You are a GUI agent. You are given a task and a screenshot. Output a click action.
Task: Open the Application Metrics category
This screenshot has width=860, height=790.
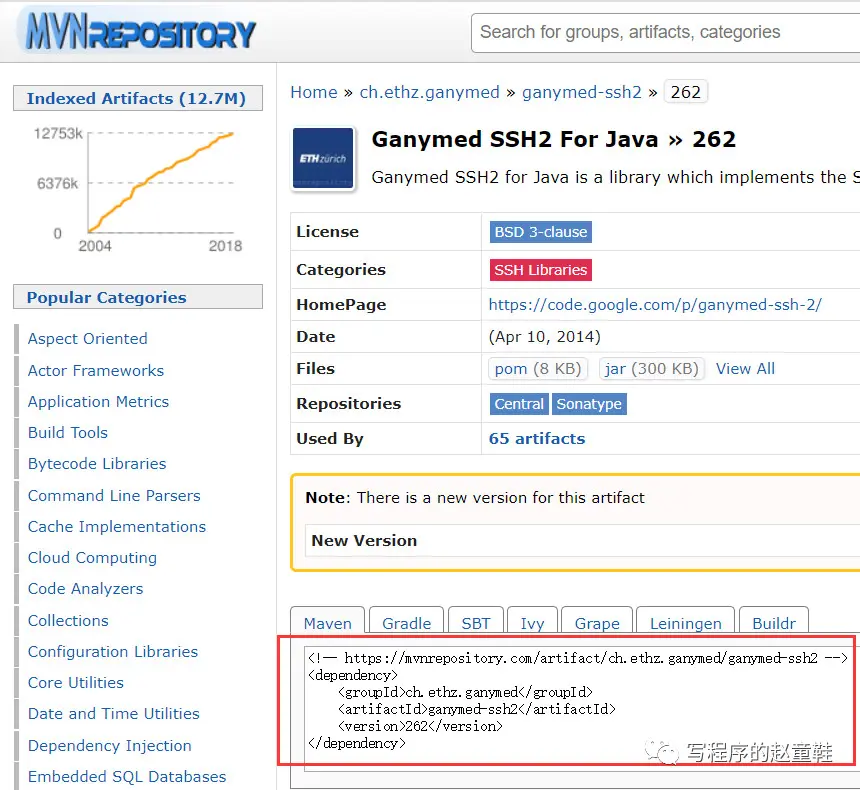click(x=98, y=402)
